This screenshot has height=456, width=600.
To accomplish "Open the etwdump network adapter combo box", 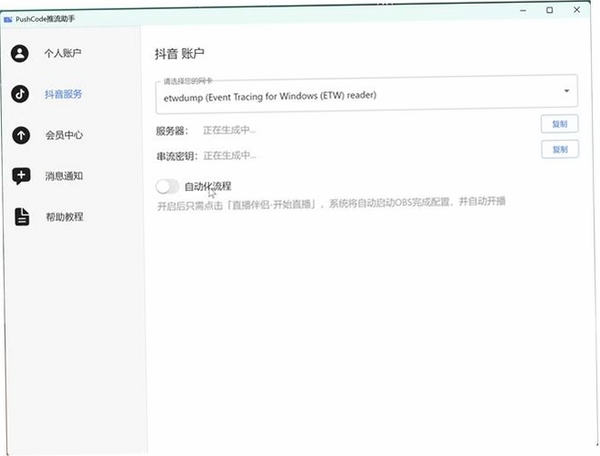I will click(x=366, y=94).
